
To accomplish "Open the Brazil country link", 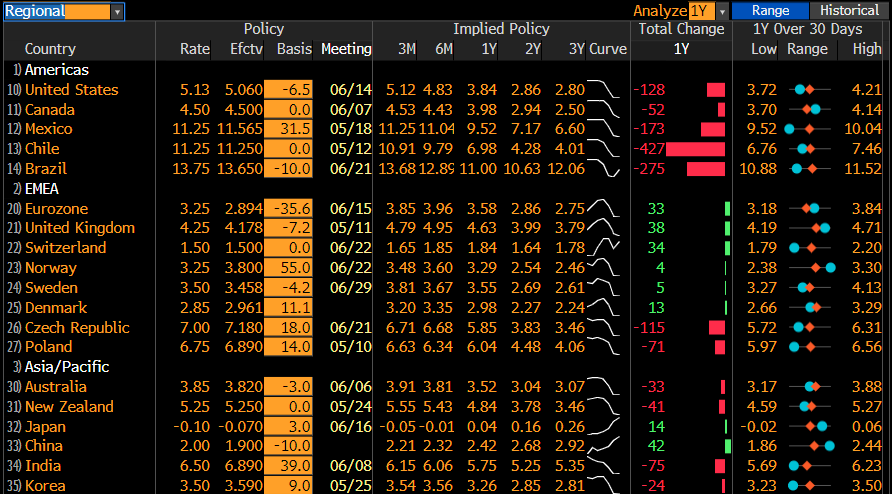I will [x=46, y=169].
